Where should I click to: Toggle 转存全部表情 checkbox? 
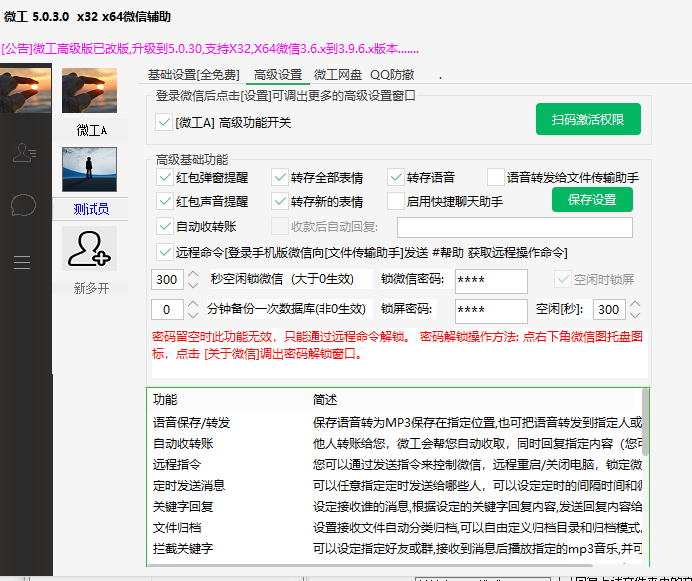click(280, 177)
